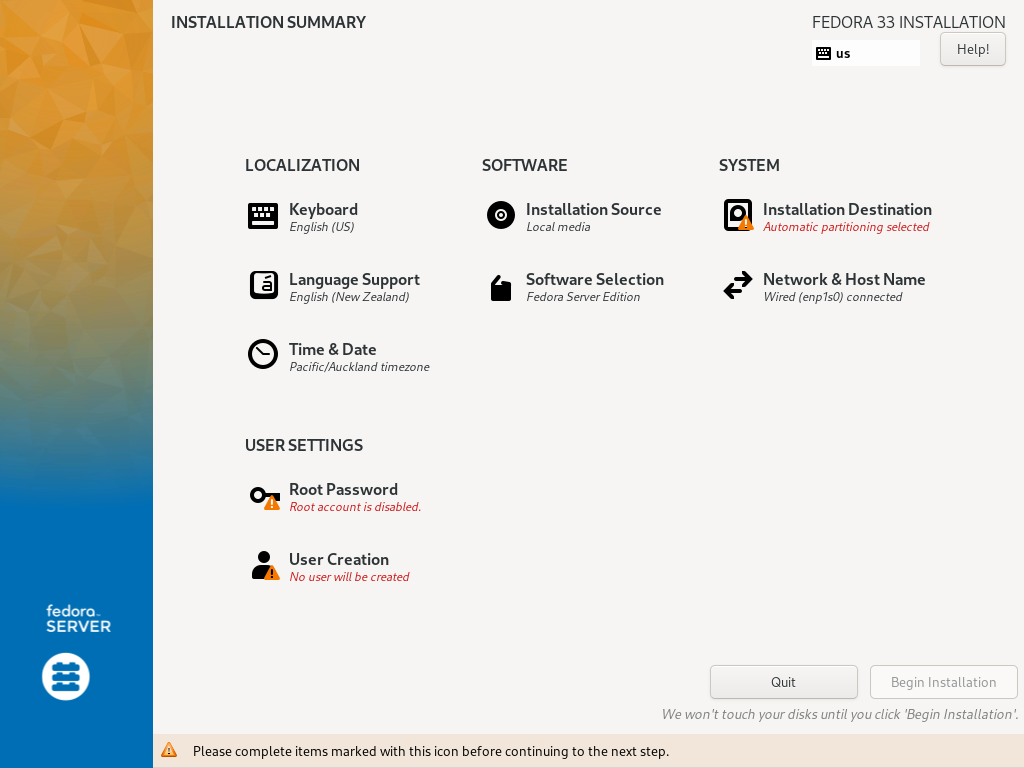
Task: Click the Begin Installation button
Action: (943, 682)
